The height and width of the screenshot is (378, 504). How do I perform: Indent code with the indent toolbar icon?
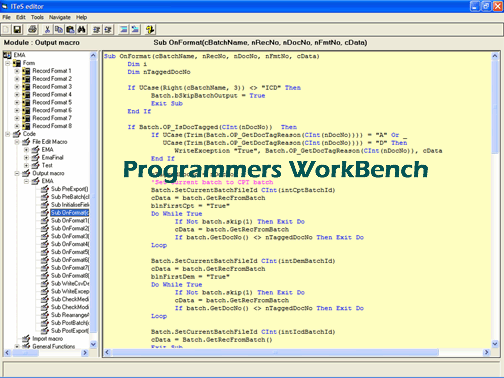tap(97, 30)
